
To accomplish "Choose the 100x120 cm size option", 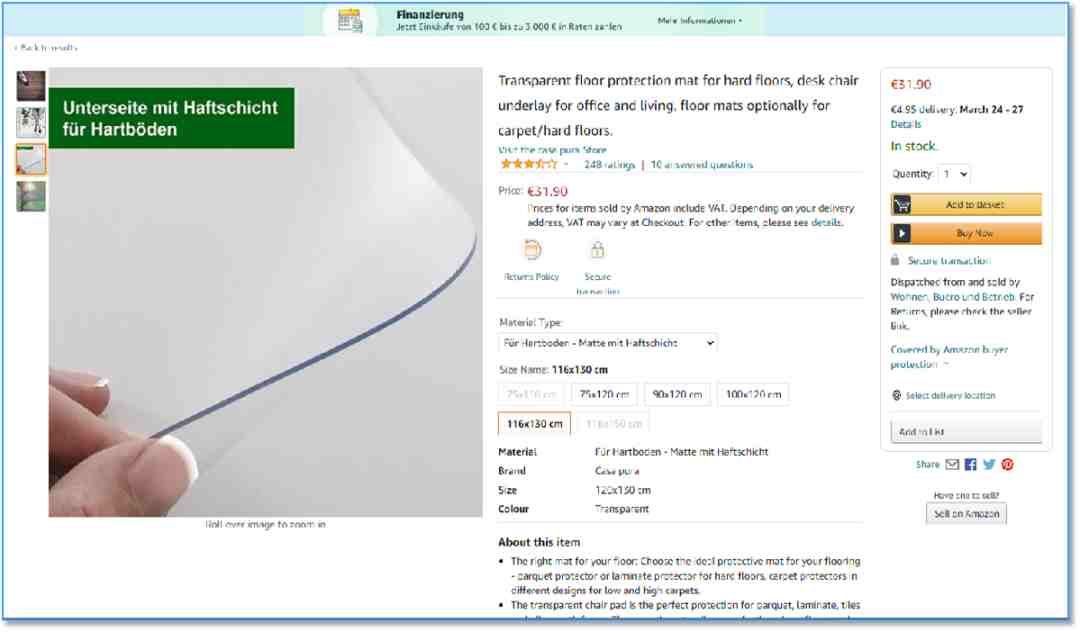I will tap(753, 394).
